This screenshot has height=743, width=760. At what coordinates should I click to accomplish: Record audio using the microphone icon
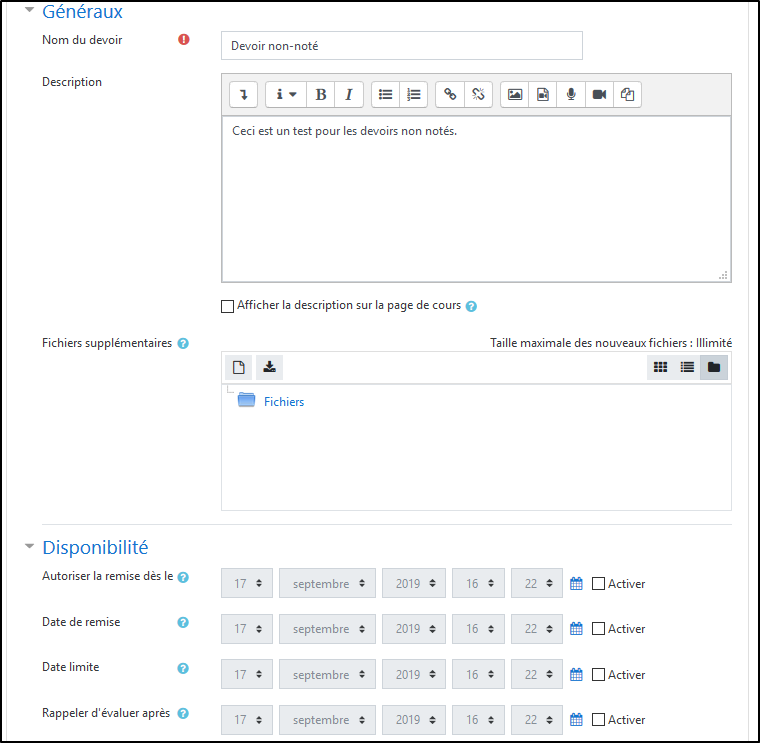click(x=571, y=94)
